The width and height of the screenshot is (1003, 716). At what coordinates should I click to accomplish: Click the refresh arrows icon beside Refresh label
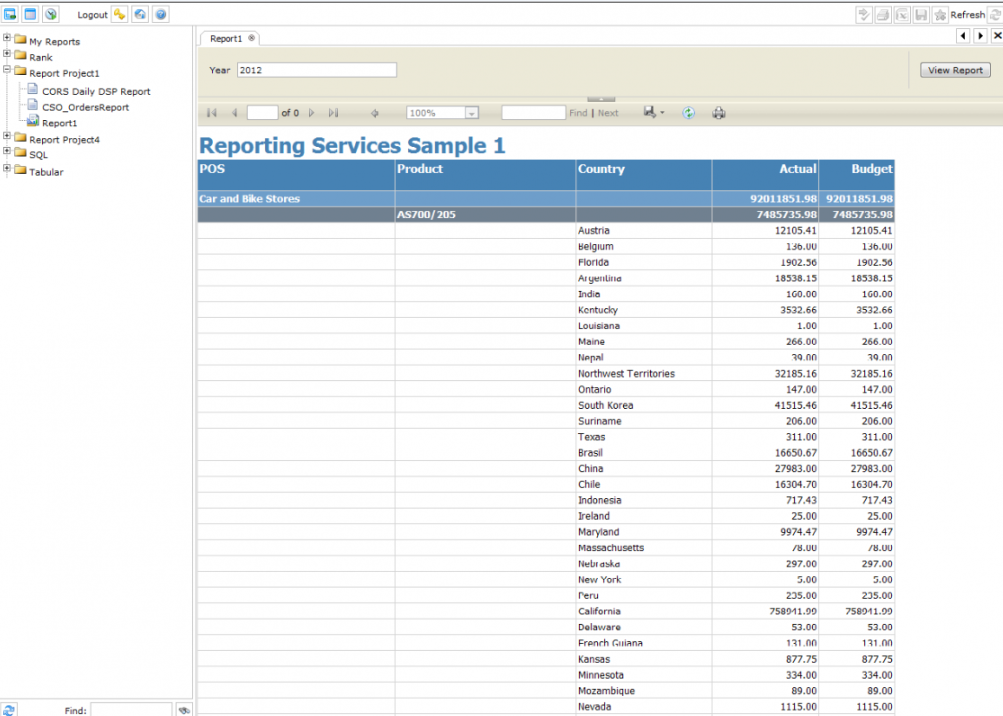click(x=995, y=15)
